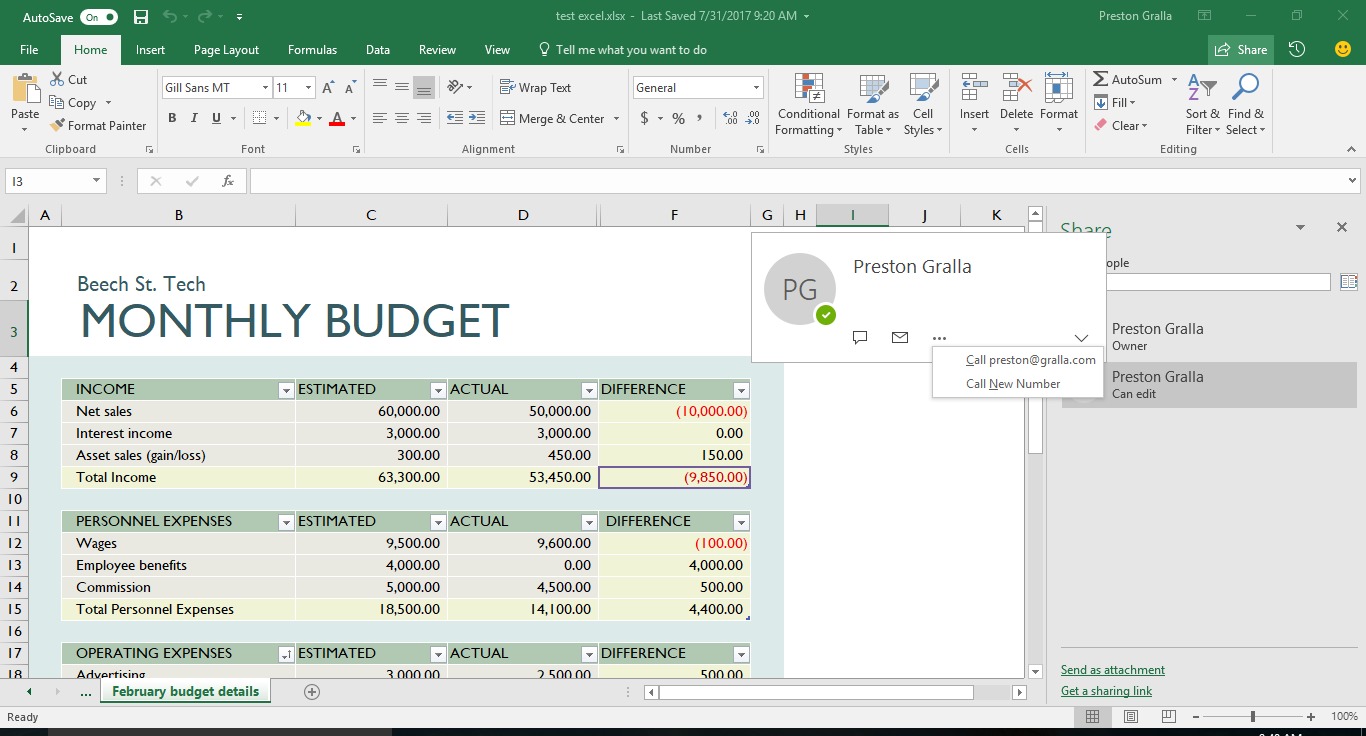Toggle Bold formatting

(172, 118)
